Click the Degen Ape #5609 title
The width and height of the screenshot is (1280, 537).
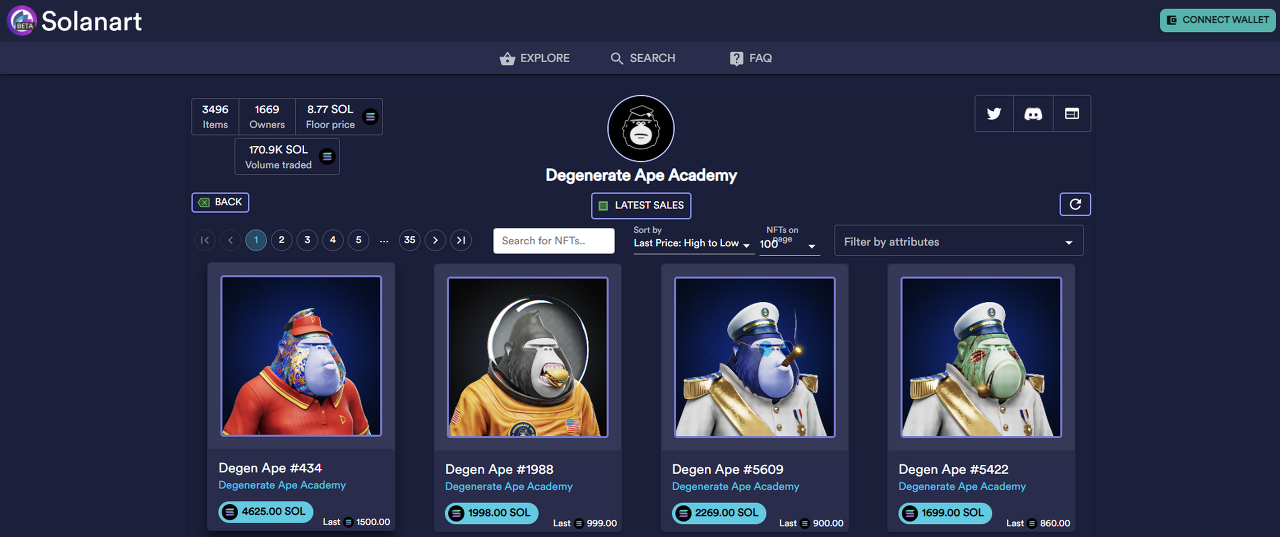coord(728,469)
